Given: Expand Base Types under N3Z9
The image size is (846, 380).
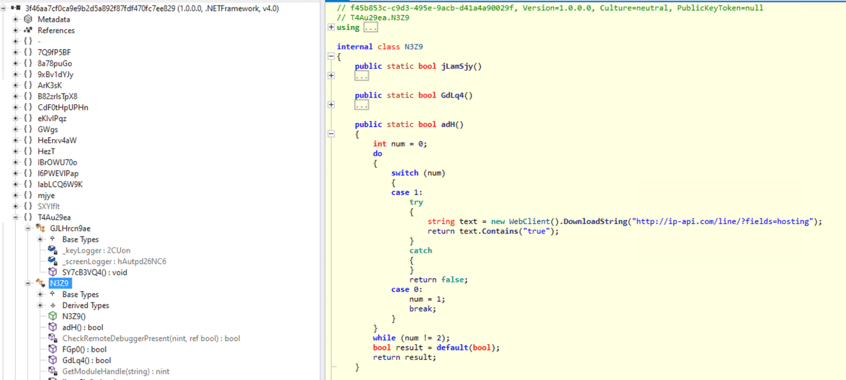Looking at the screenshot, I should (x=41, y=295).
